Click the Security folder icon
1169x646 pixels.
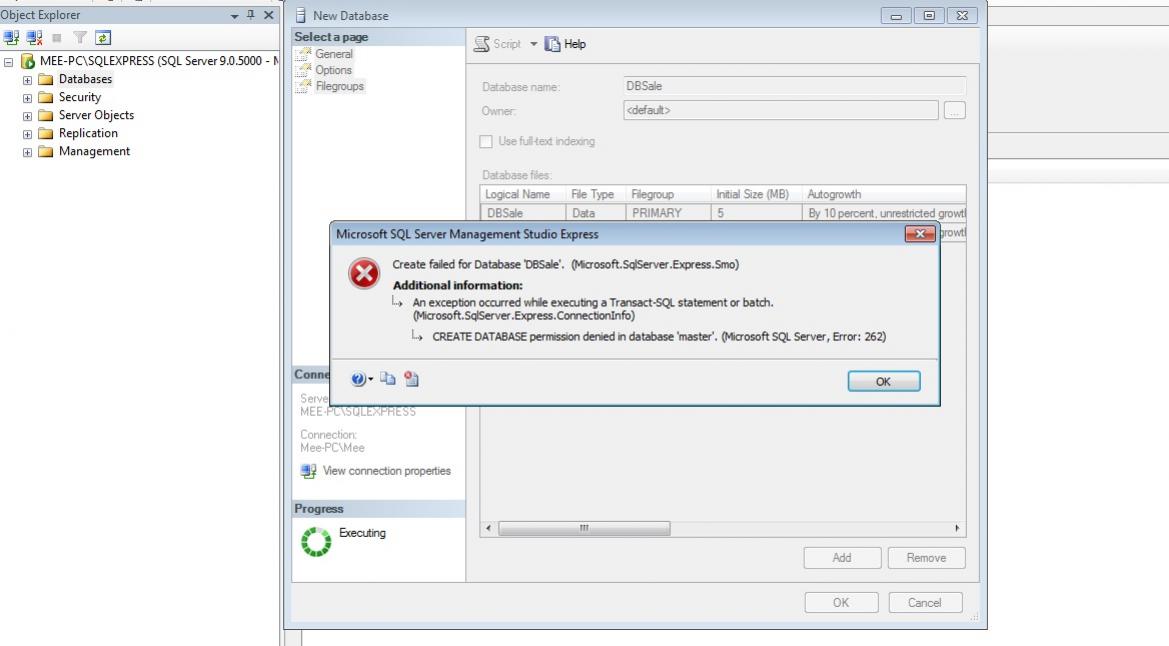(x=45, y=97)
